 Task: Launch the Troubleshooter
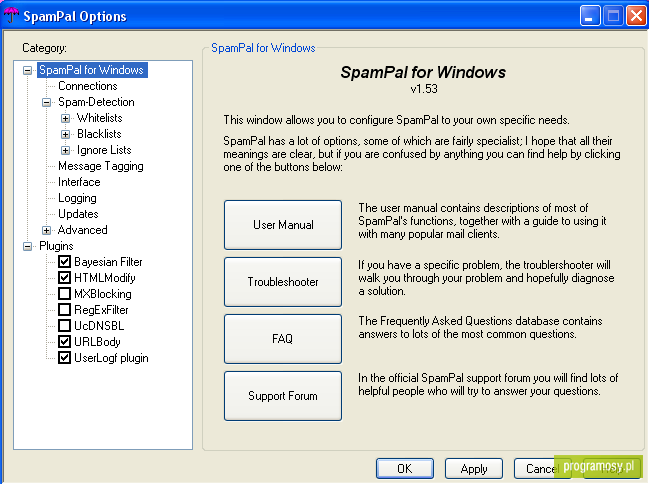(283, 282)
